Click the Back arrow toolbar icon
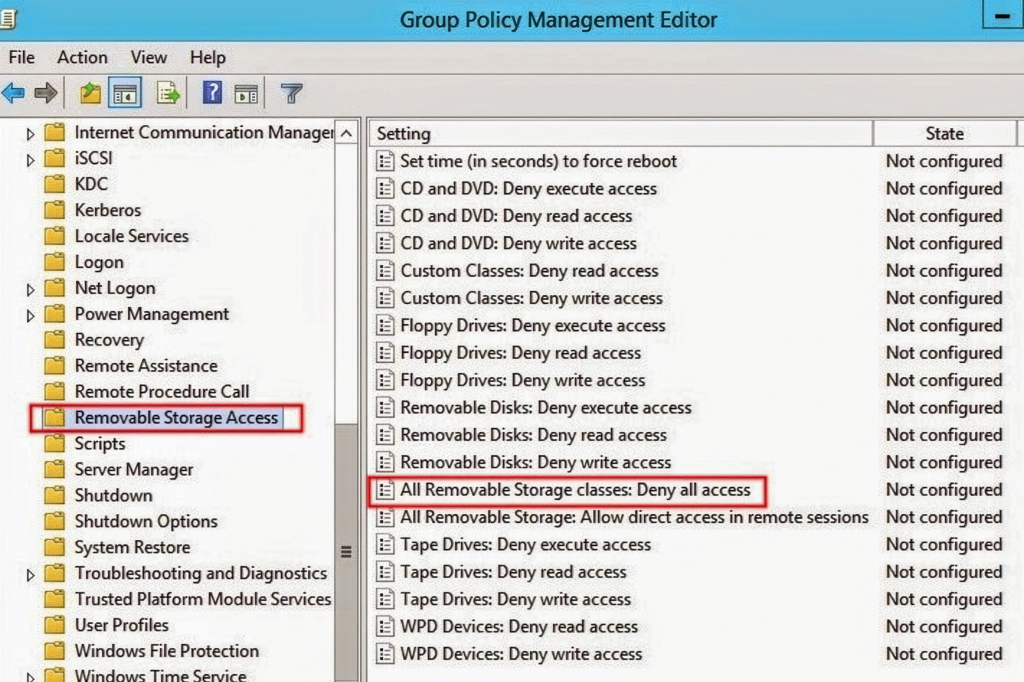The image size is (1024, 682). click(x=13, y=94)
